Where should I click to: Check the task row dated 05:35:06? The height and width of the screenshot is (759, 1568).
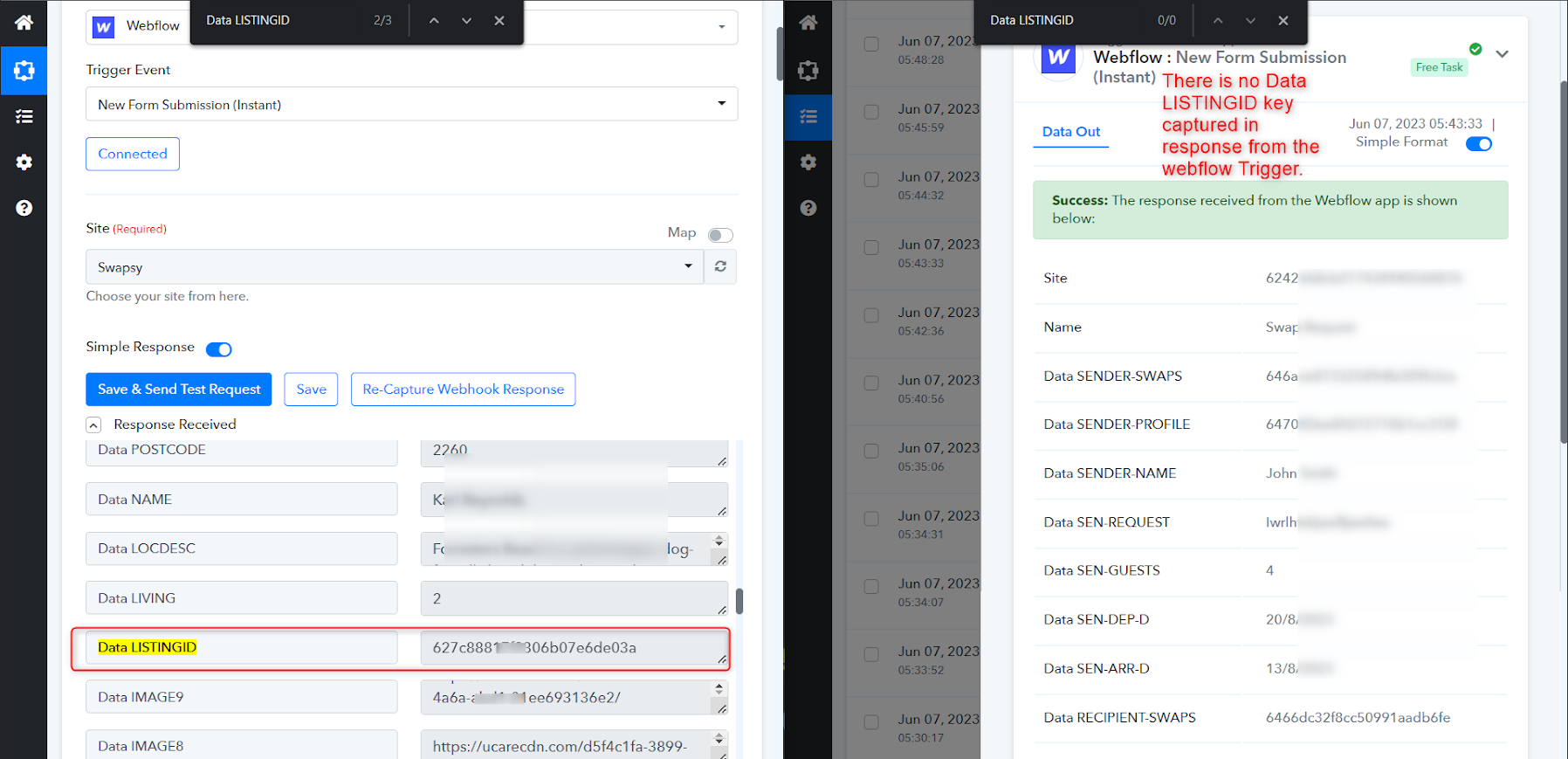[x=871, y=451]
